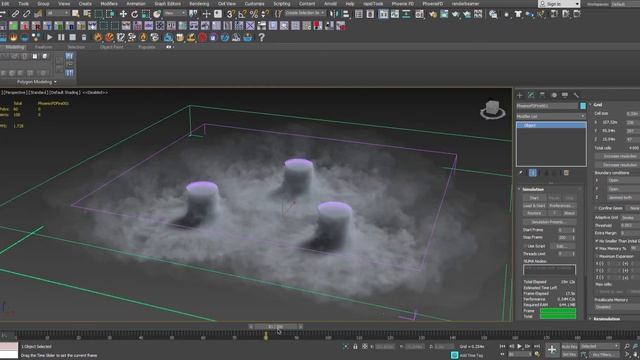Toggle the Percent Snap icon
The height and width of the screenshot is (360, 640).
[253, 14]
